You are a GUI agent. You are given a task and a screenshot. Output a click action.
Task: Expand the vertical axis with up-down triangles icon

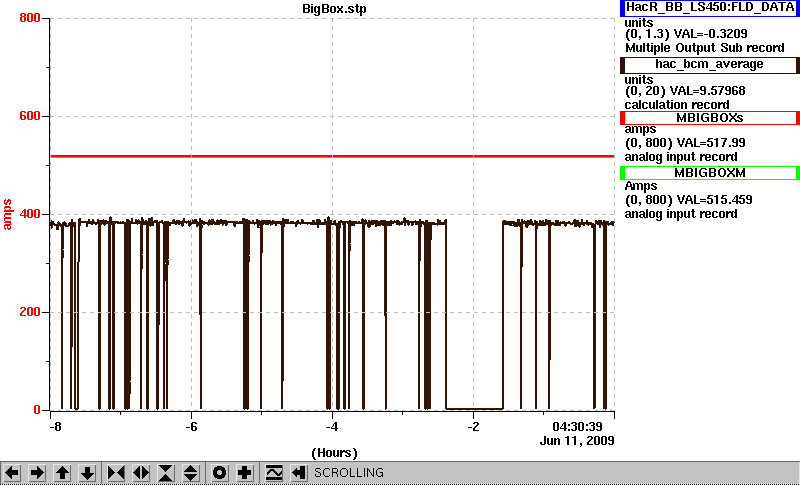tap(191, 473)
